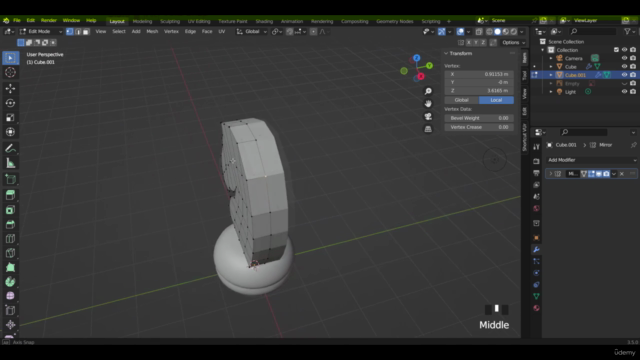
Task: Remove the Mirror modifier with X
Action: coord(622,174)
